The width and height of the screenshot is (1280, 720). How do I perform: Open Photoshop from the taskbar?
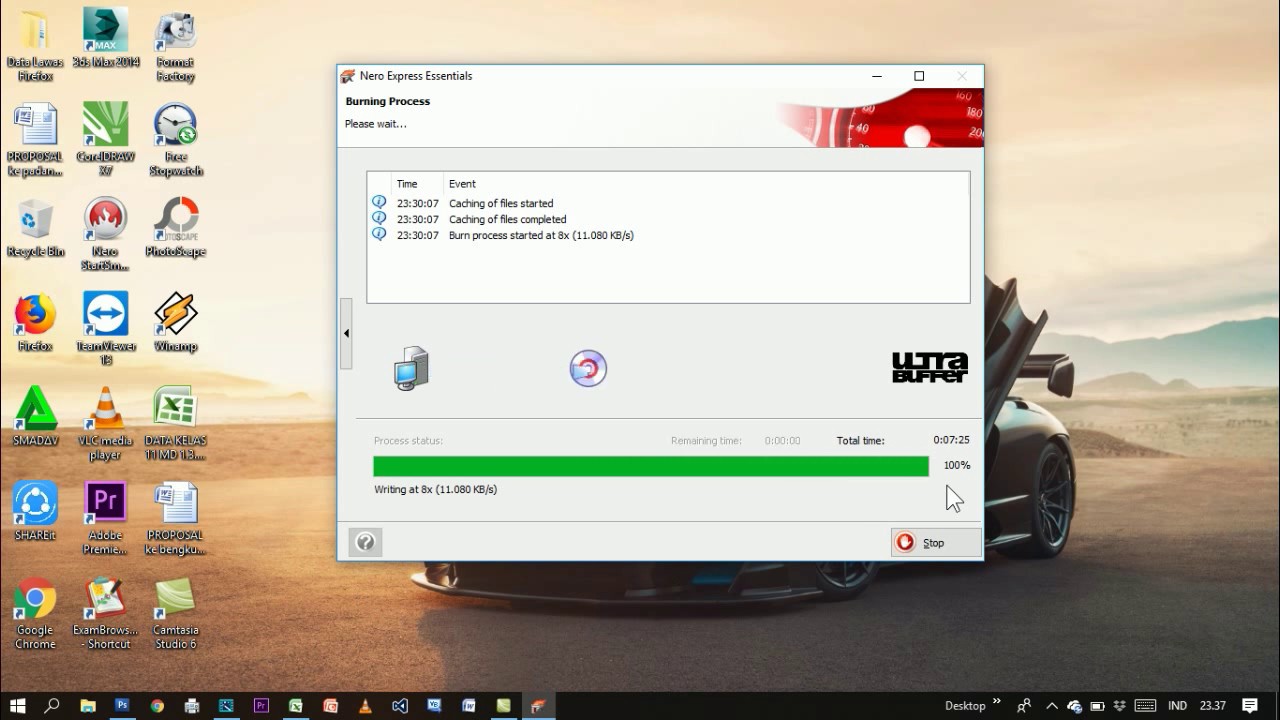(x=122, y=705)
